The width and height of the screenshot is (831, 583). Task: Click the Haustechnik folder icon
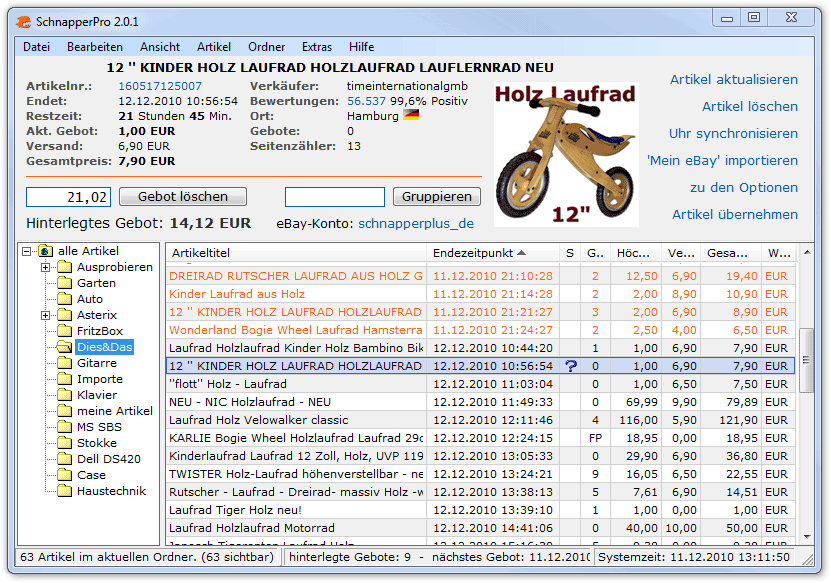pyautogui.click(x=65, y=491)
